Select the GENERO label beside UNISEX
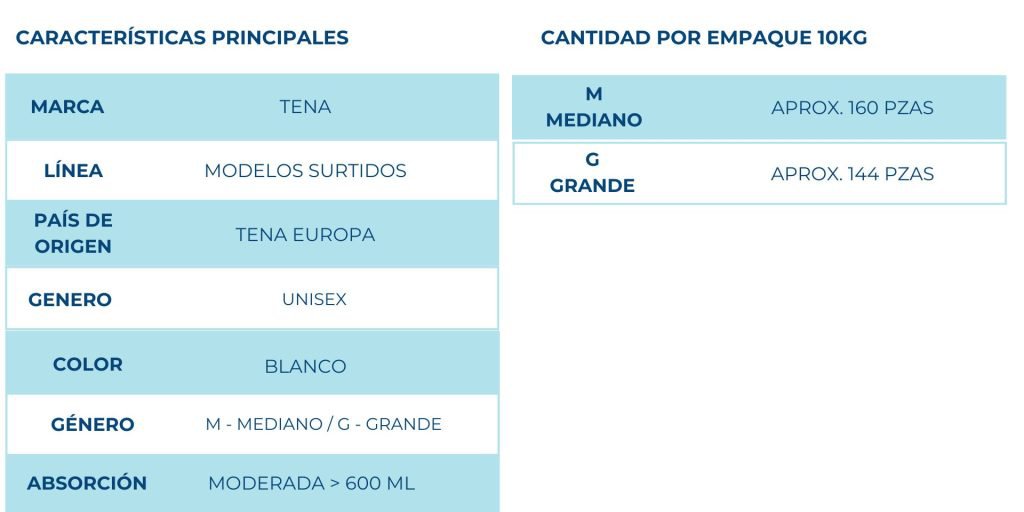 click(70, 300)
